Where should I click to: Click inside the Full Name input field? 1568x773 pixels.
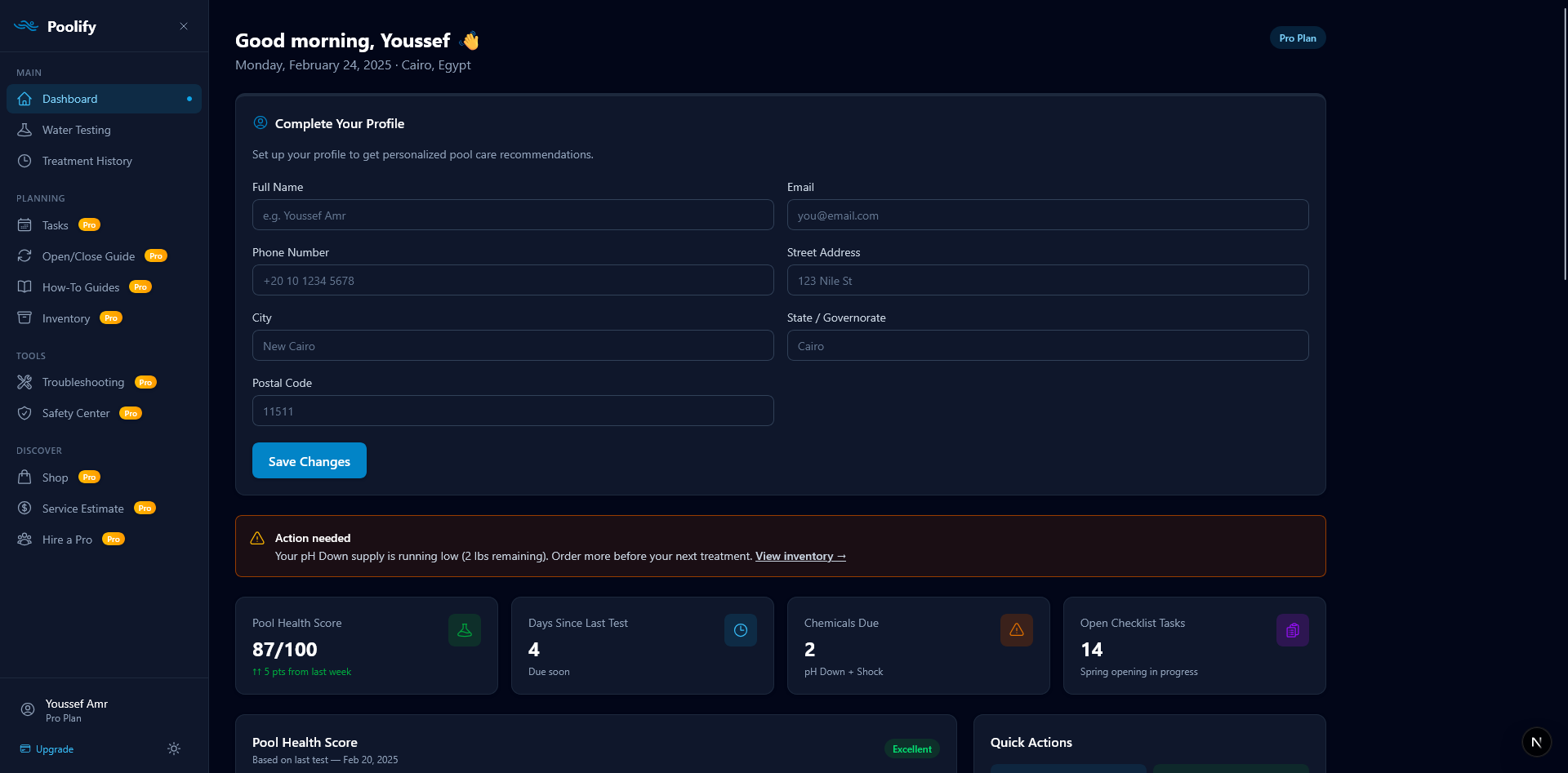(x=512, y=215)
